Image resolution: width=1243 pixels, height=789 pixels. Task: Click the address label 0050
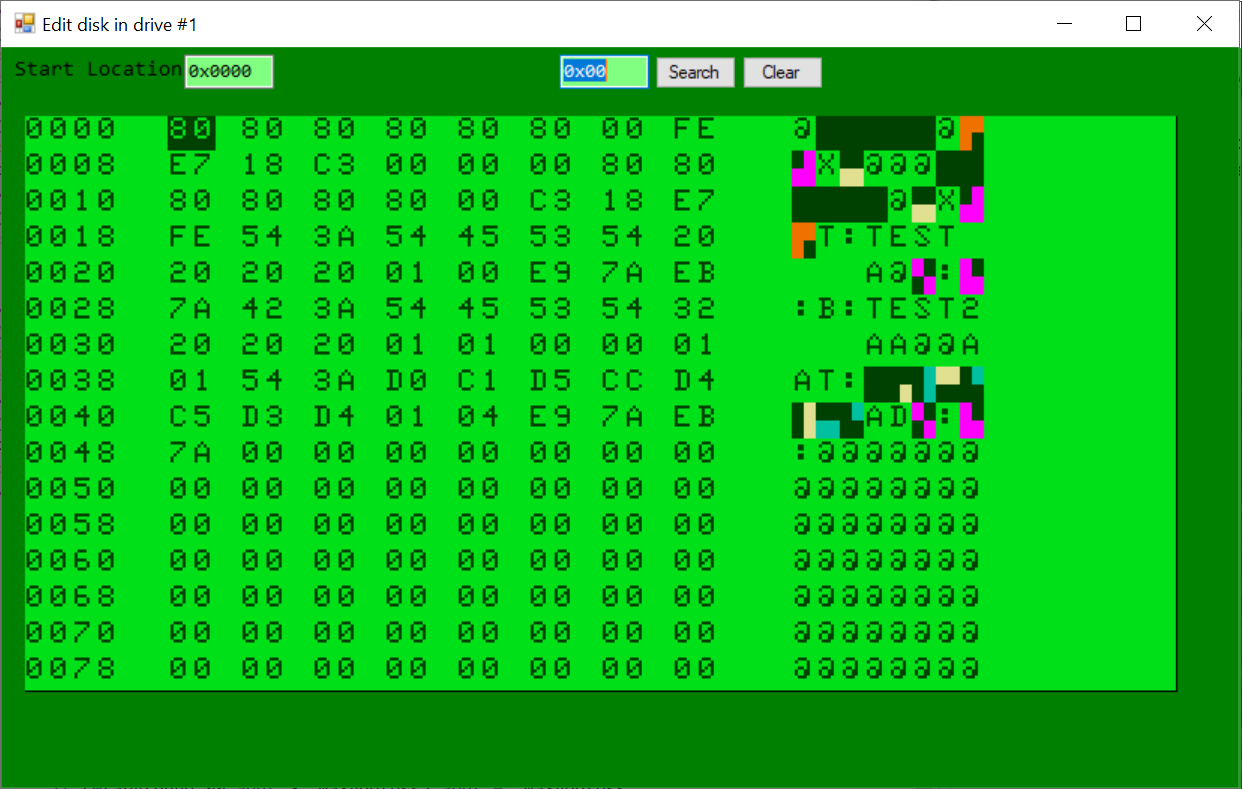click(71, 489)
